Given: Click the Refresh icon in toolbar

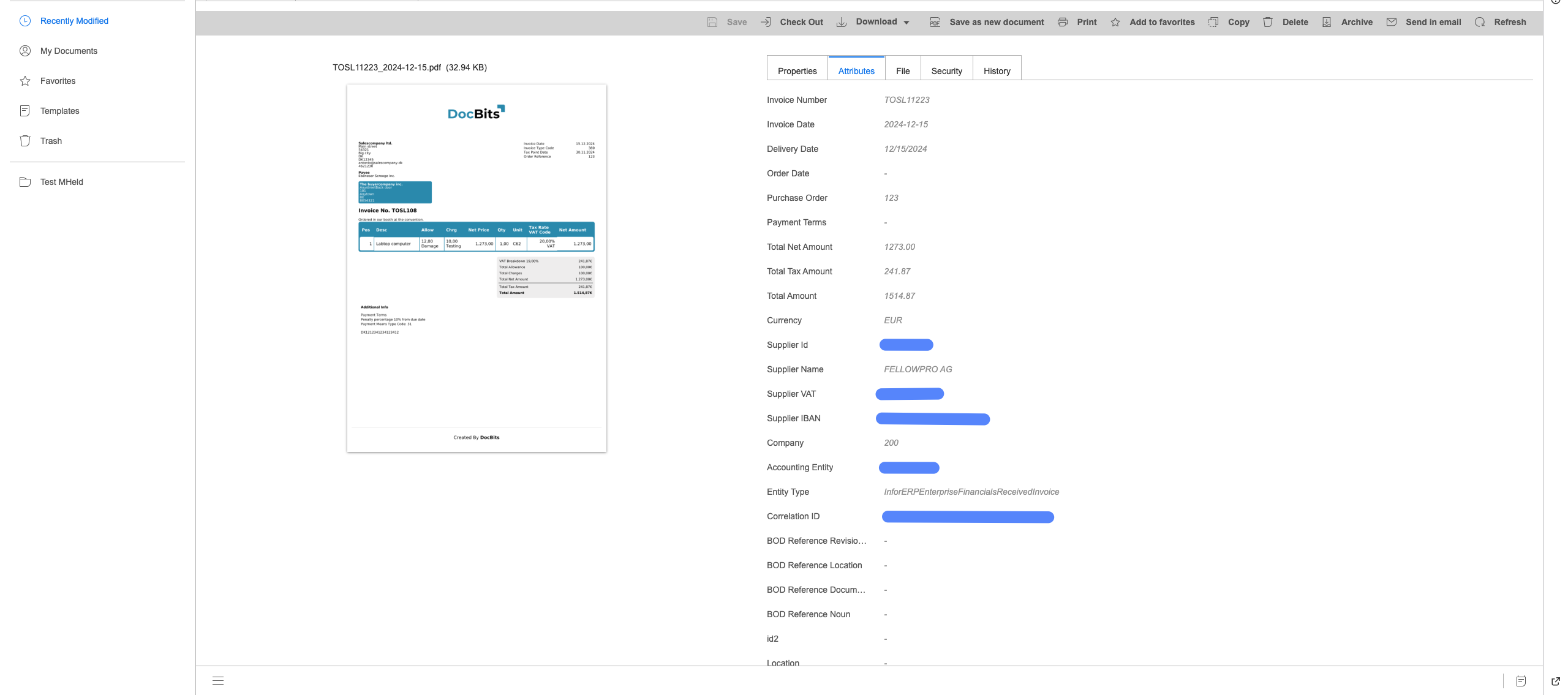Looking at the screenshot, I should click(1480, 22).
